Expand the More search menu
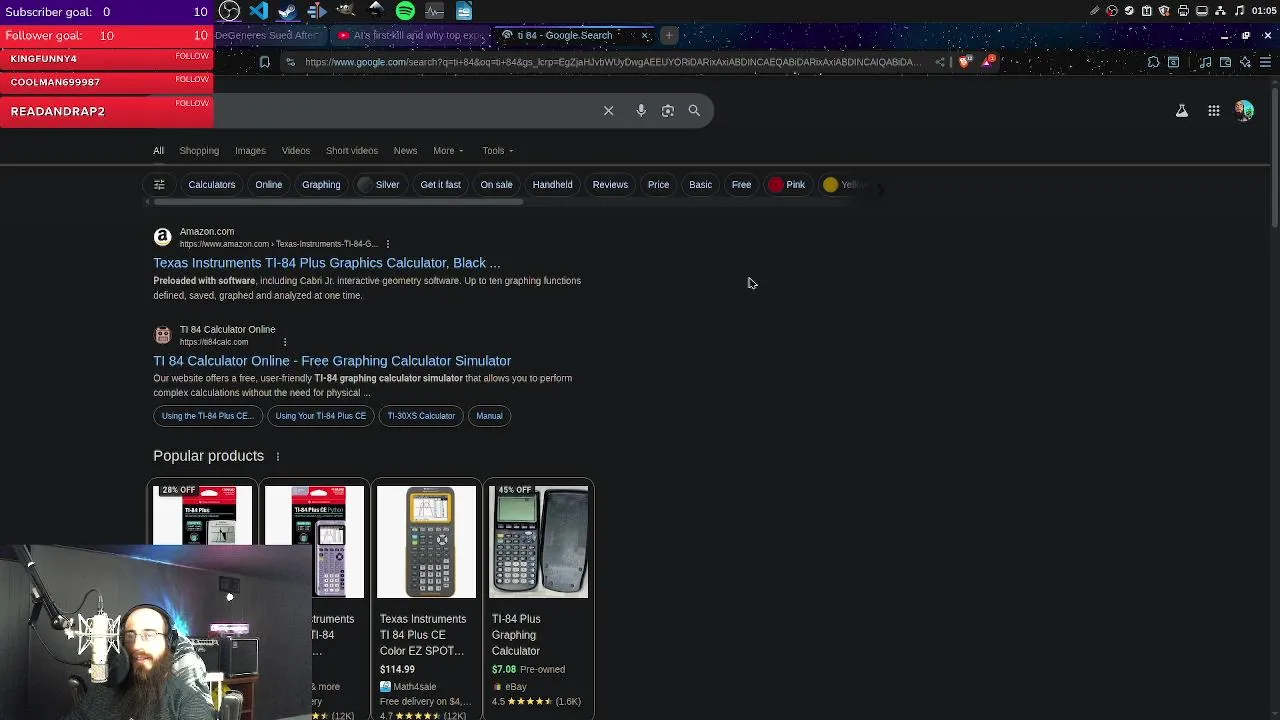This screenshot has width=1280, height=720. coord(448,151)
